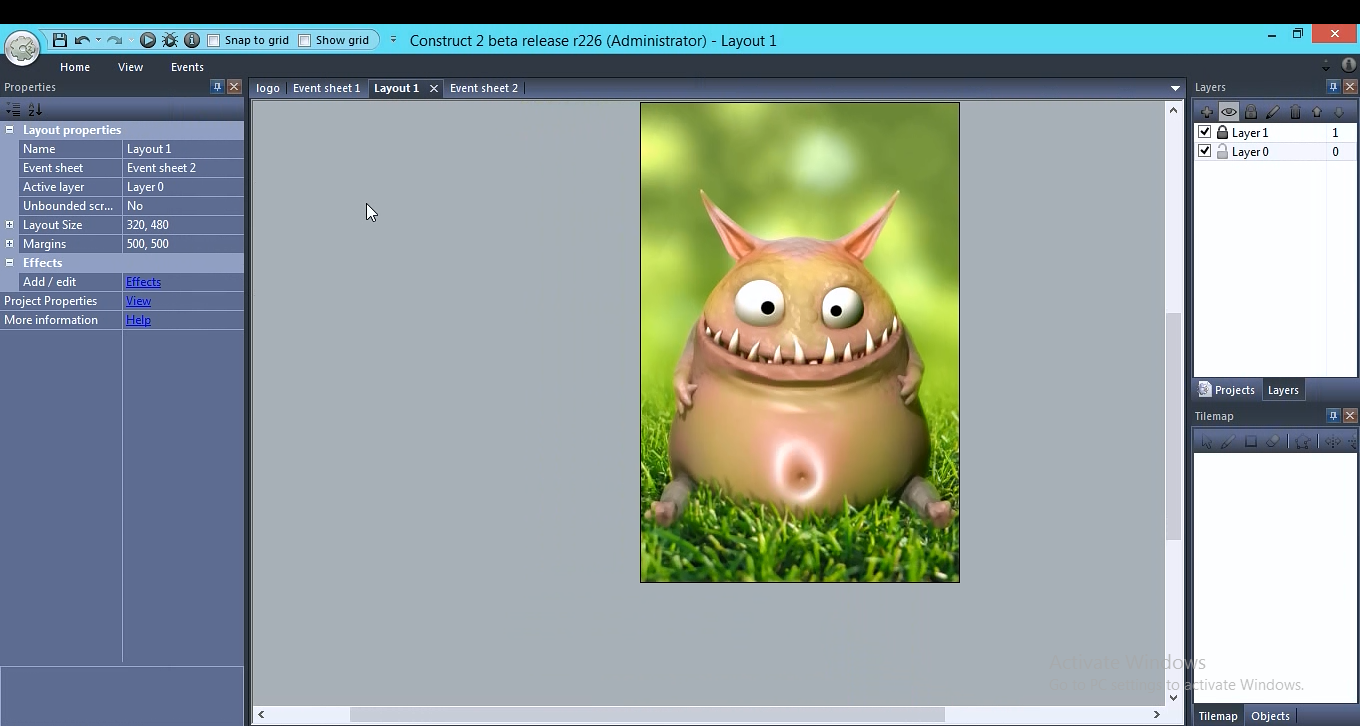The height and width of the screenshot is (726, 1360).
Task: Change the Event sheet property value
Action: 183,168
